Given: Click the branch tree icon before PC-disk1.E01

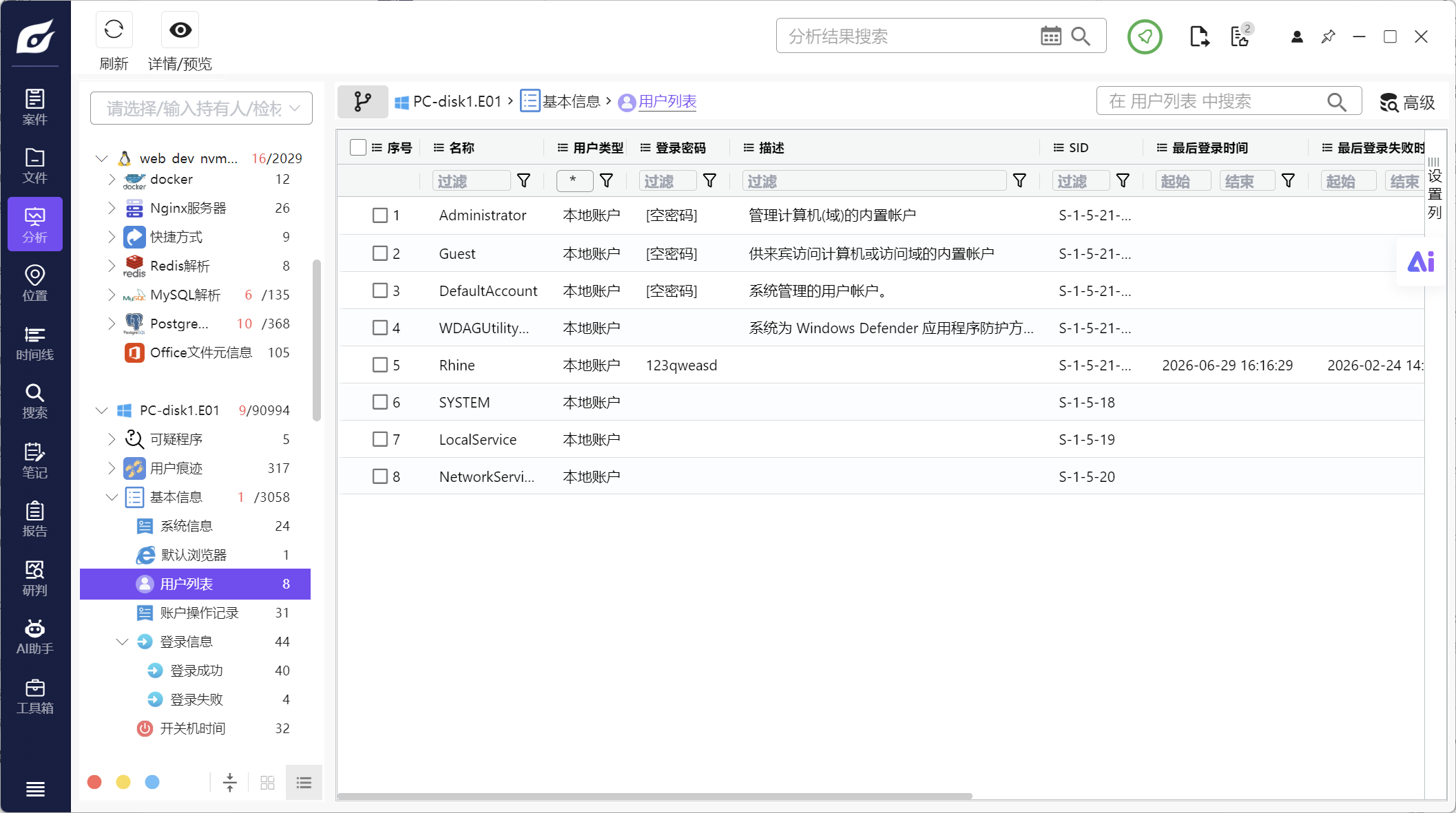Looking at the screenshot, I should 362,102.
